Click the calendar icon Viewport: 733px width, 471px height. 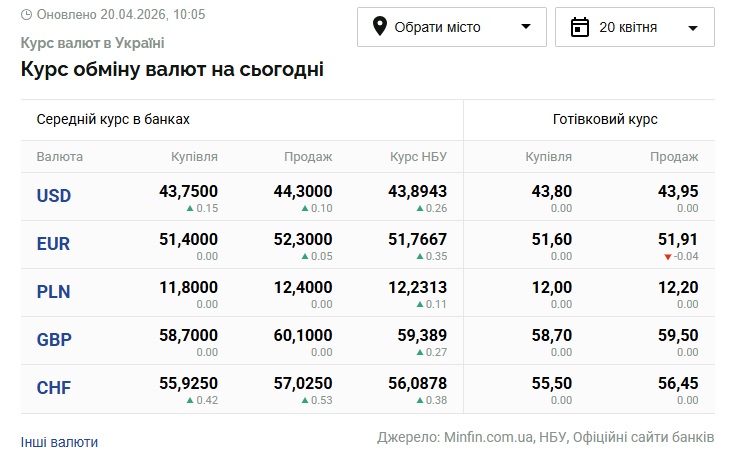[580, 27]
